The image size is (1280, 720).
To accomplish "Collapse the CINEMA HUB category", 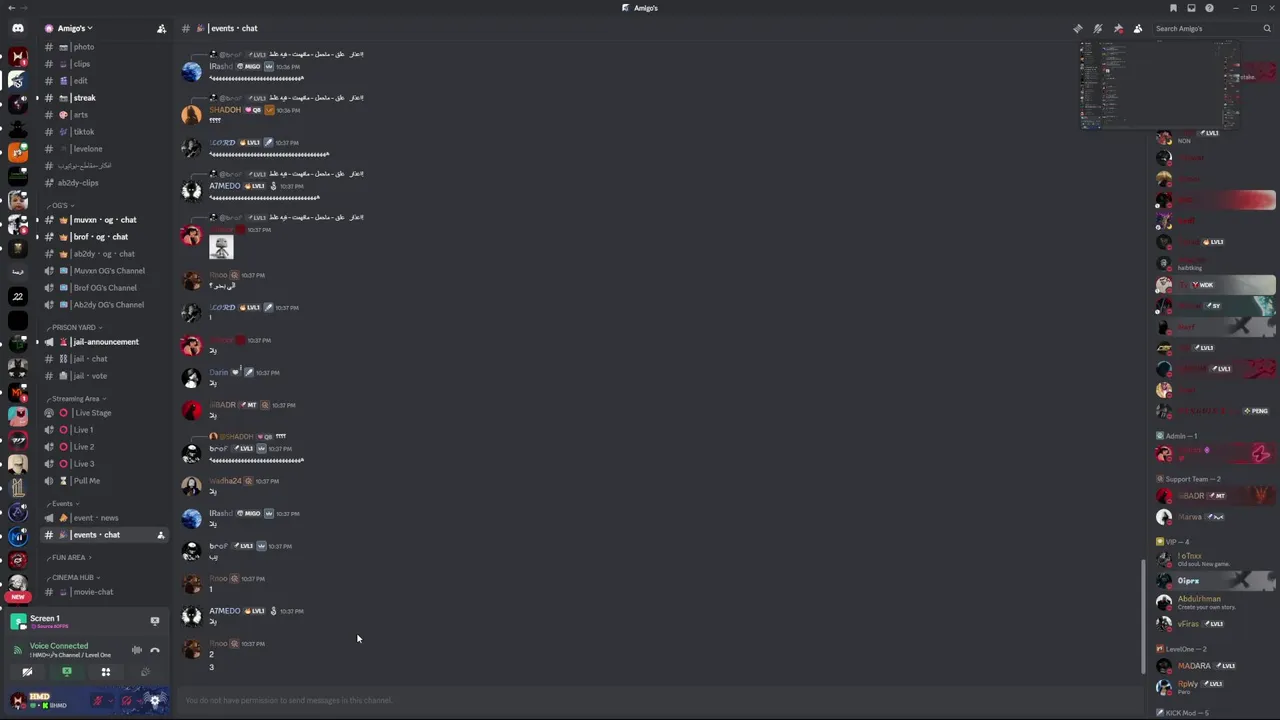I will coord(74,577).
